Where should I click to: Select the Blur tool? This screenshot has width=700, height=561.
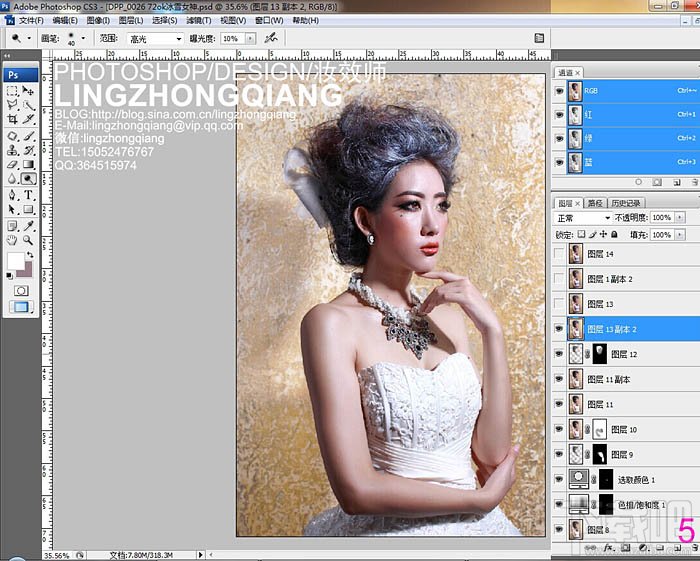tap(12, 179)
